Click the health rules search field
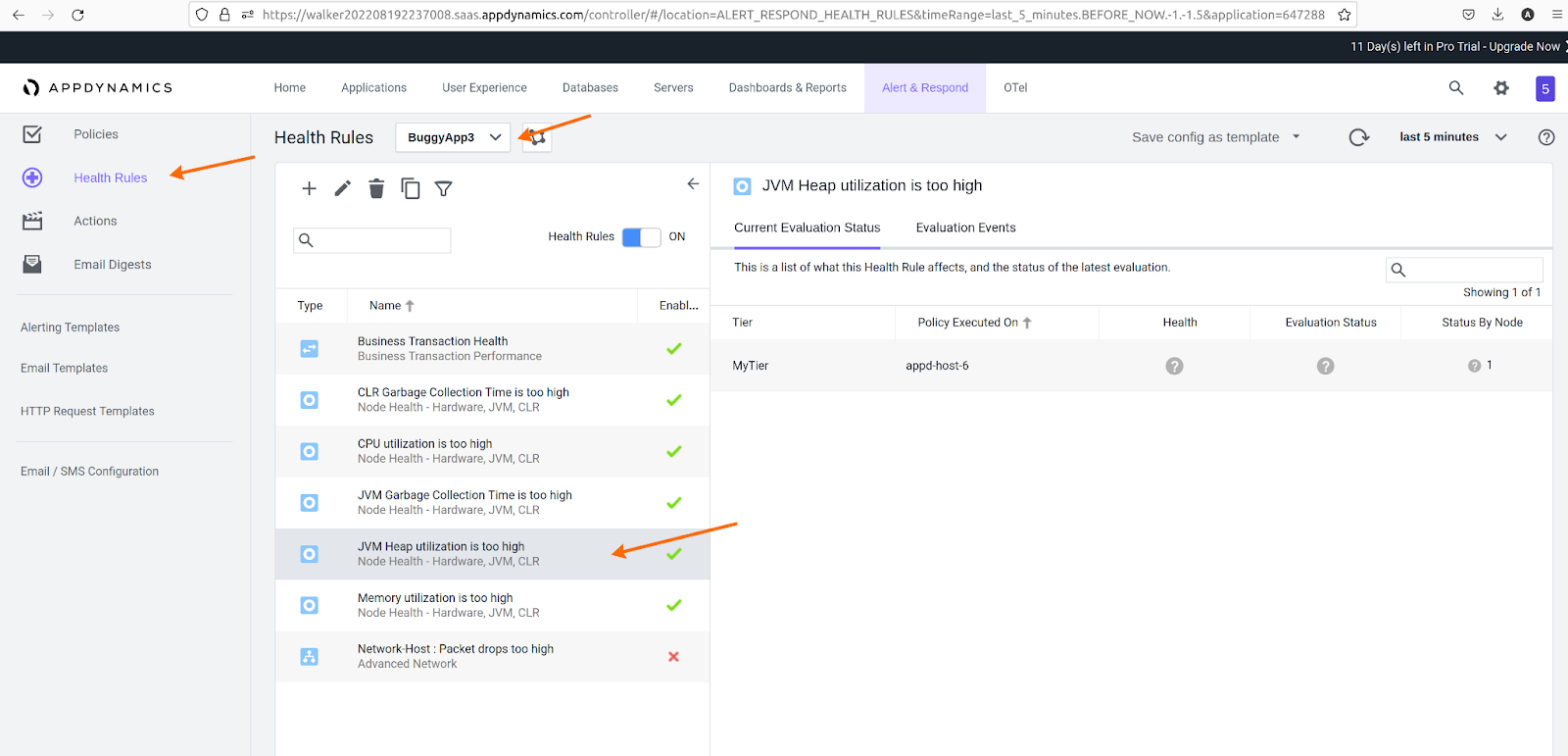The image size is (1568, 756). 372,240
